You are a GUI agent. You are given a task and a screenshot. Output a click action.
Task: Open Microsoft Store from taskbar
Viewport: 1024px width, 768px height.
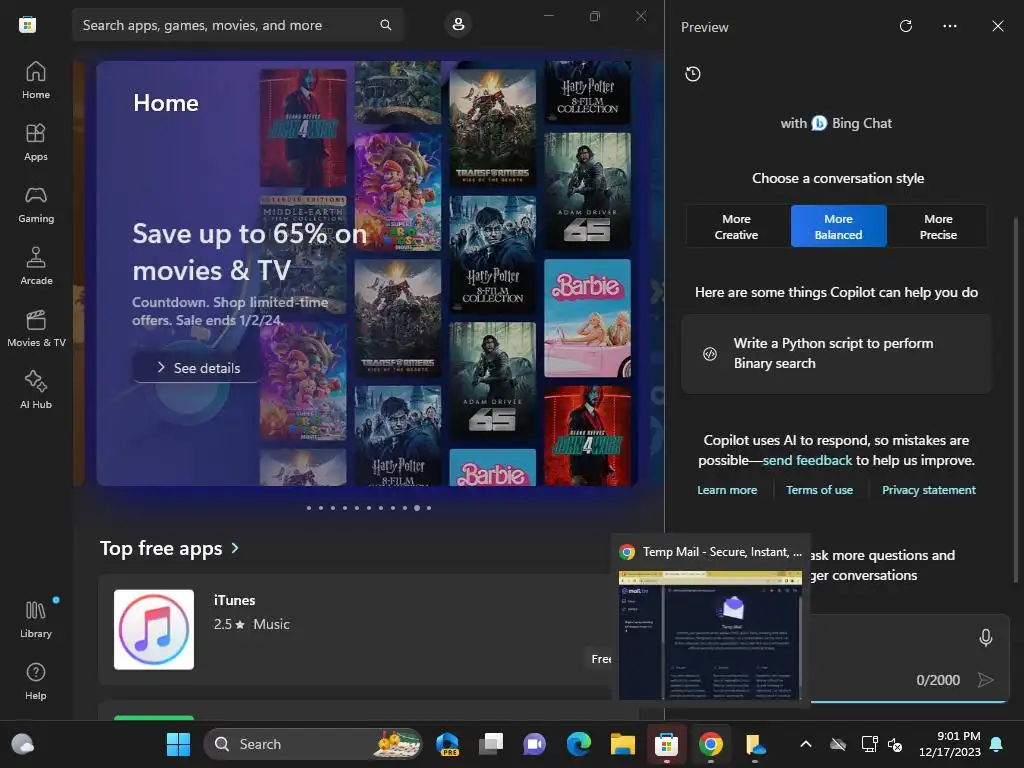click(x=666, y=744)
